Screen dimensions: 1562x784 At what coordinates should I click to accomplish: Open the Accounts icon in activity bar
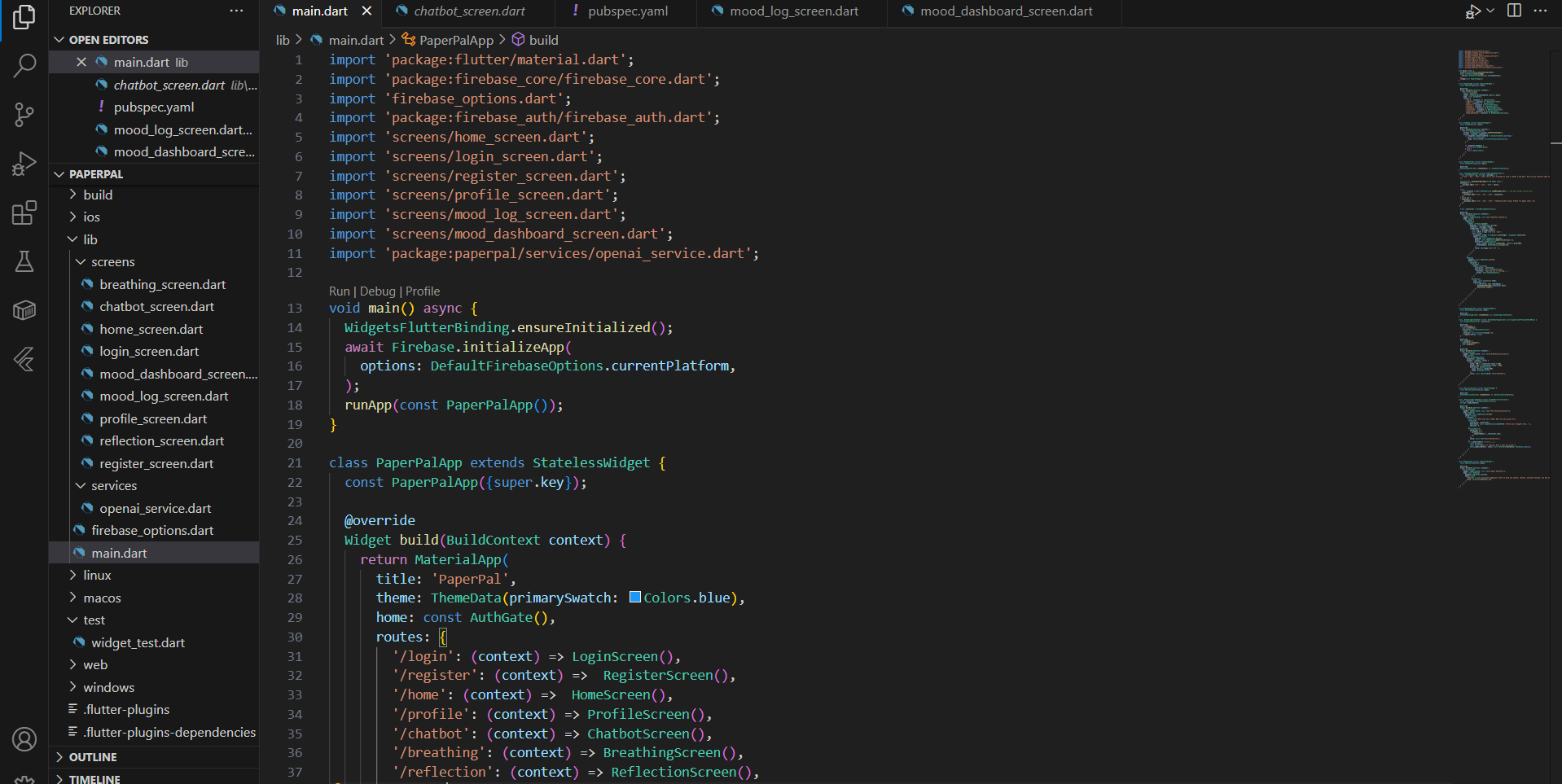point(24,739)
